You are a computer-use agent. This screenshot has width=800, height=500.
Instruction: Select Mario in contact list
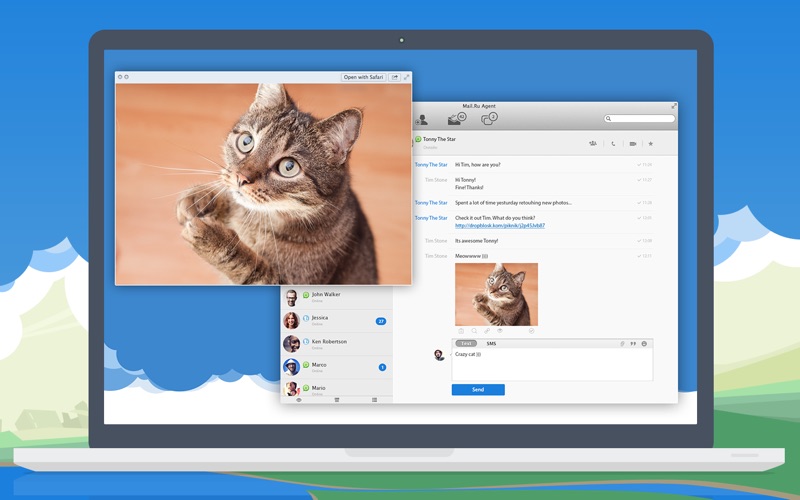coord(337,388)
